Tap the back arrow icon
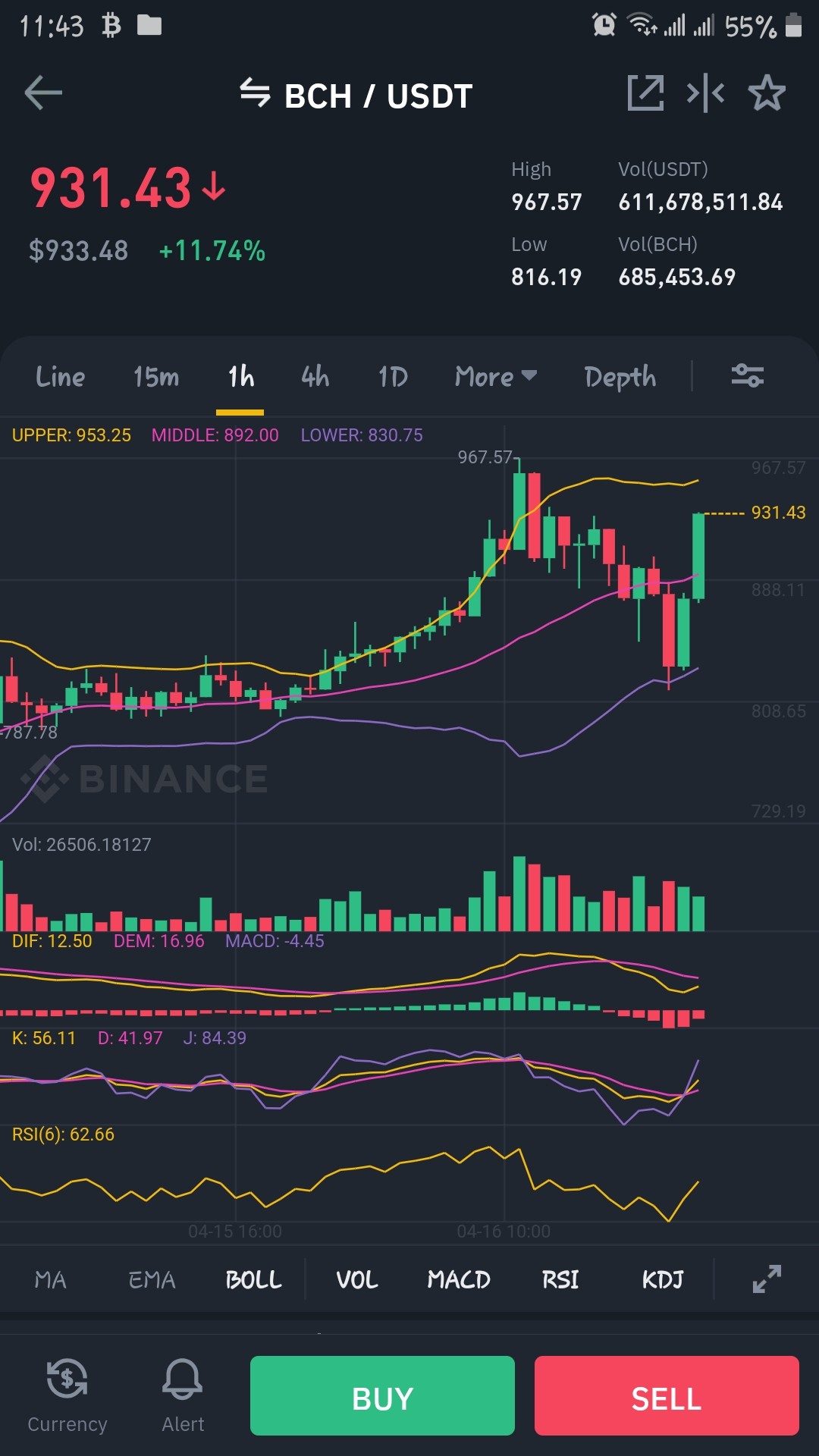 click(43, 93)
